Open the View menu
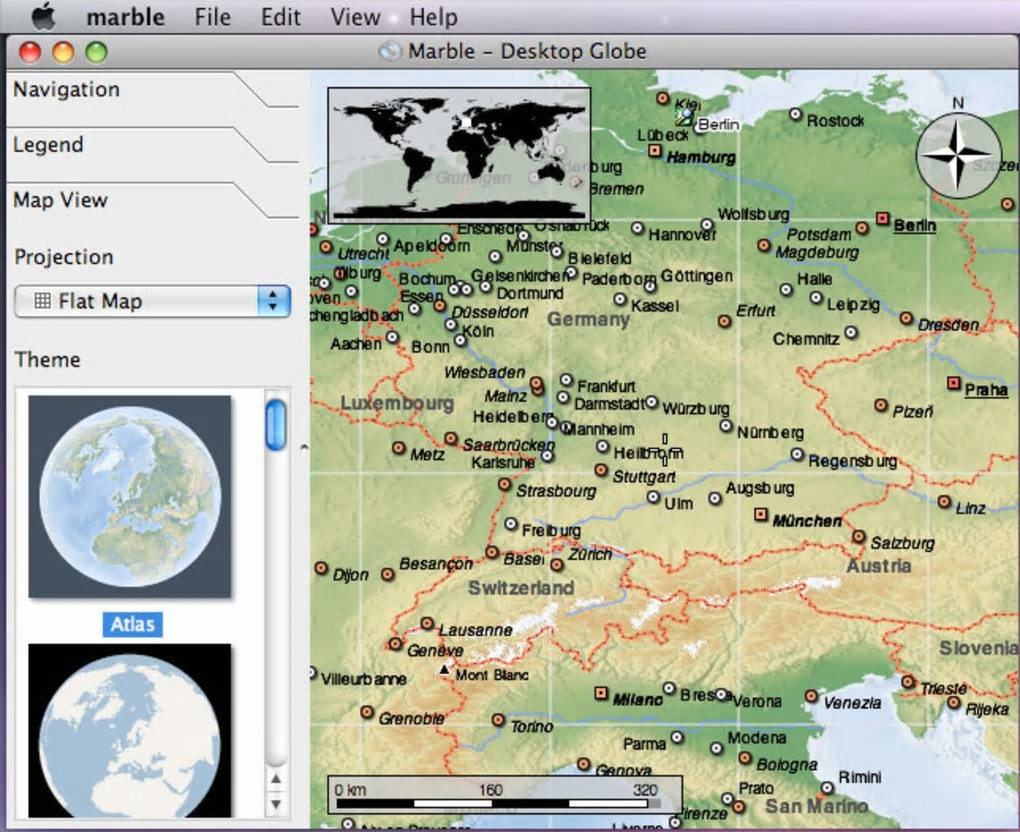 point(355,17)
